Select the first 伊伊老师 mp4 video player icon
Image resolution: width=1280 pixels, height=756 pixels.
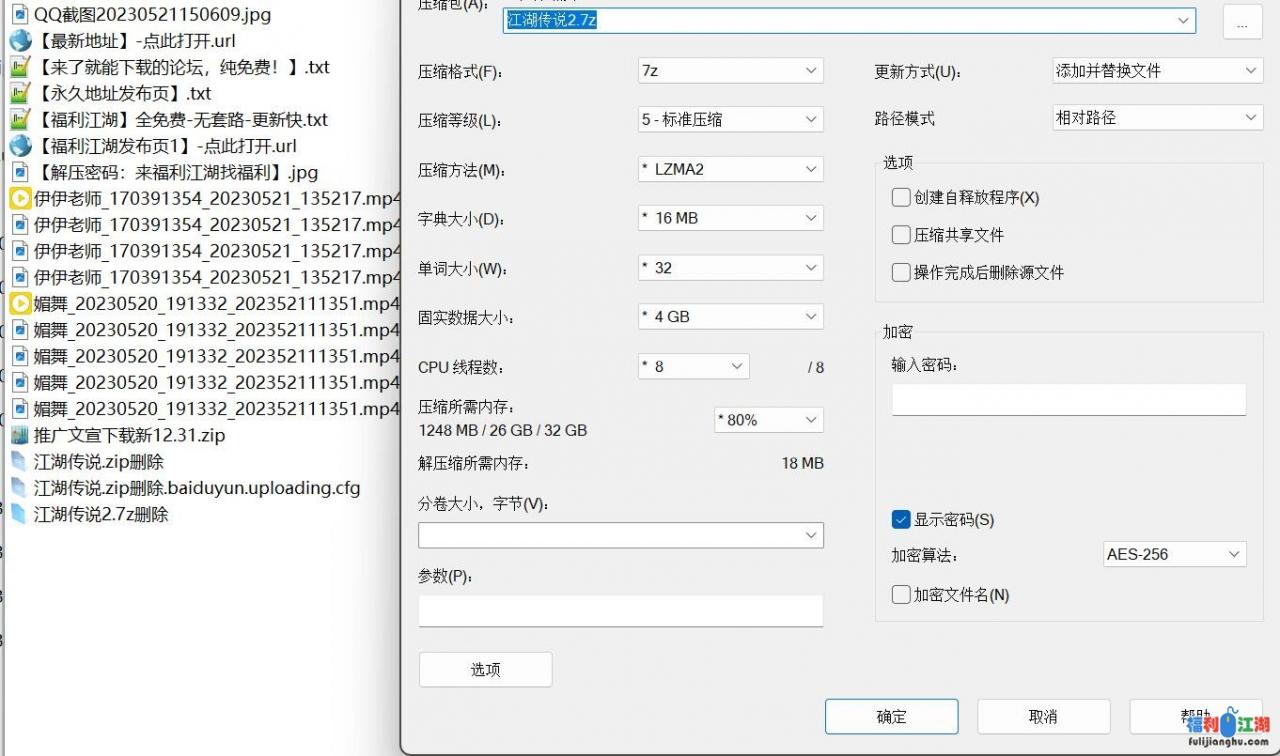click(18, 198)
